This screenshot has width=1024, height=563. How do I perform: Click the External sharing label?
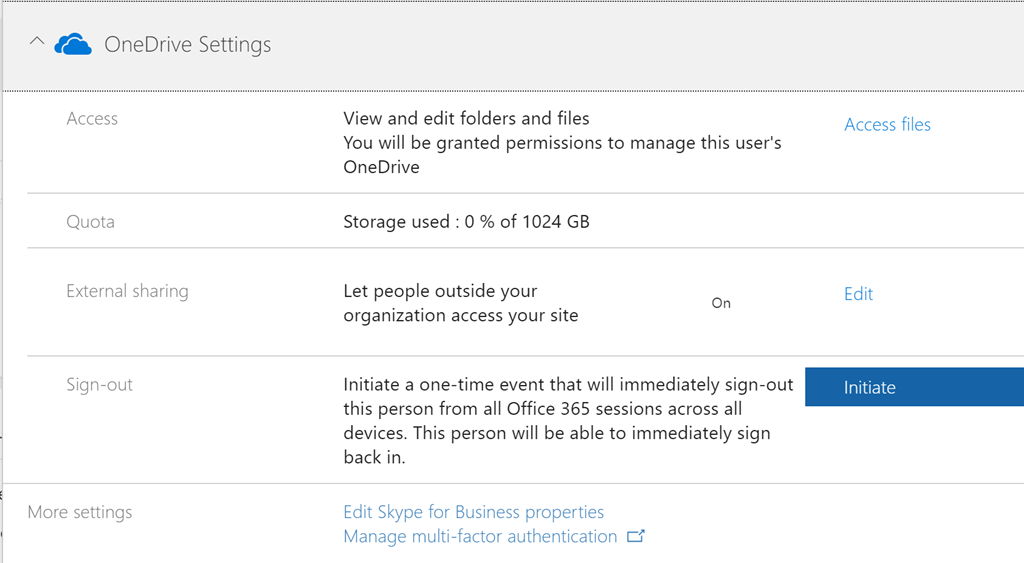(127, 291)
